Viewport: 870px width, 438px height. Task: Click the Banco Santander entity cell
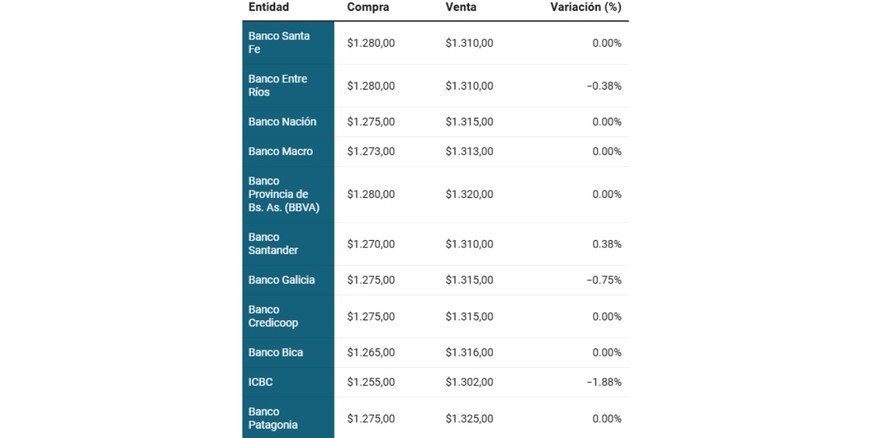coord(287,244)
